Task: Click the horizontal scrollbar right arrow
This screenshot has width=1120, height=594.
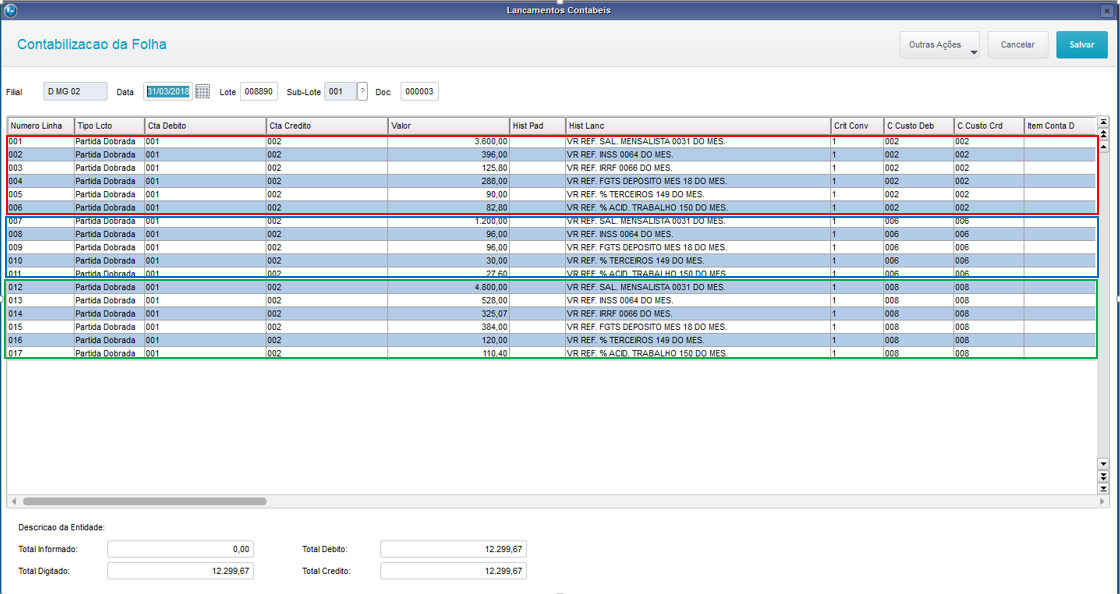Action: click(1102, 501)
